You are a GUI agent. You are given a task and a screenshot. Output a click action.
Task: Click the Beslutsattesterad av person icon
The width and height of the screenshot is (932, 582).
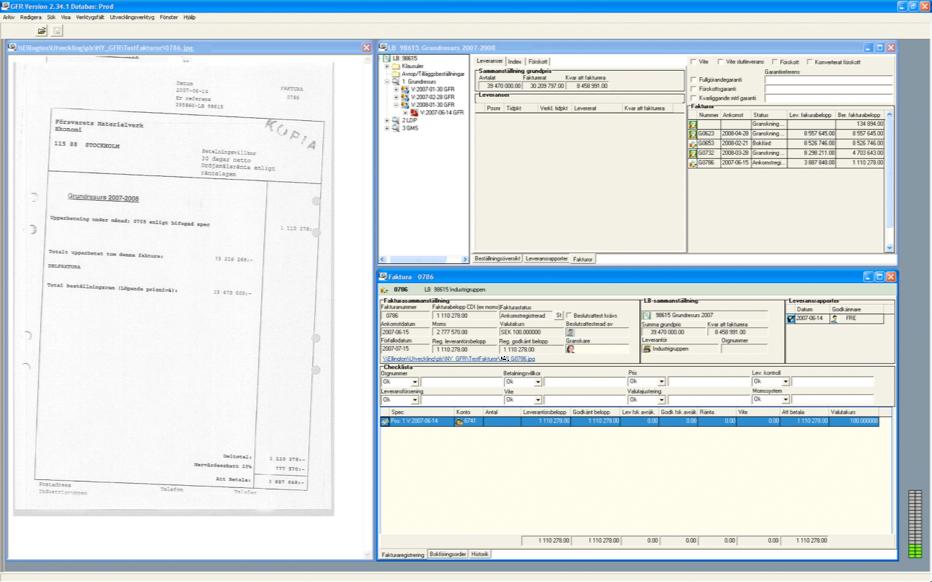(x=571, y=333)
